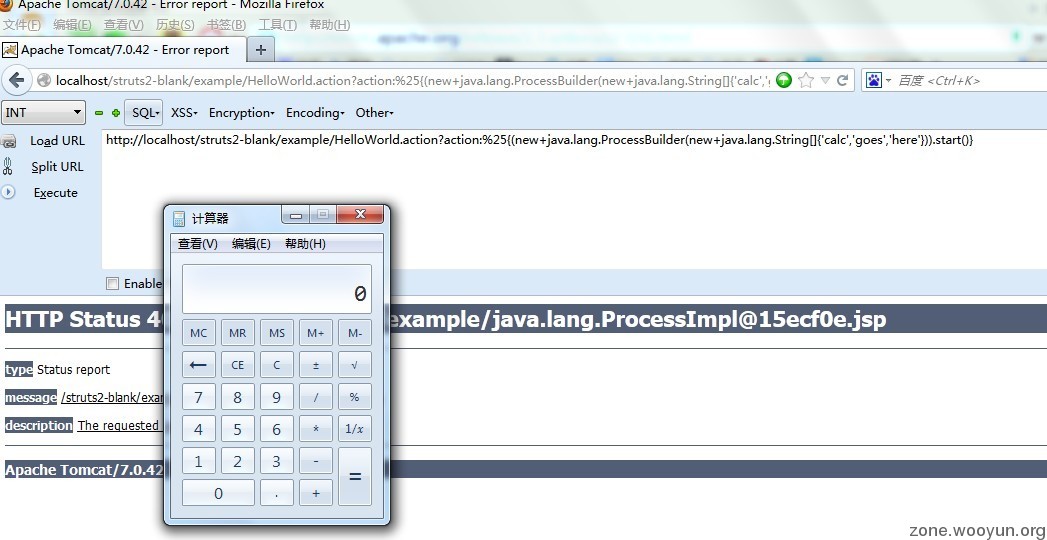Screen dimensions: 1047x540
Task: Click the M+ key in calculator
Action: tap(316, 333)
